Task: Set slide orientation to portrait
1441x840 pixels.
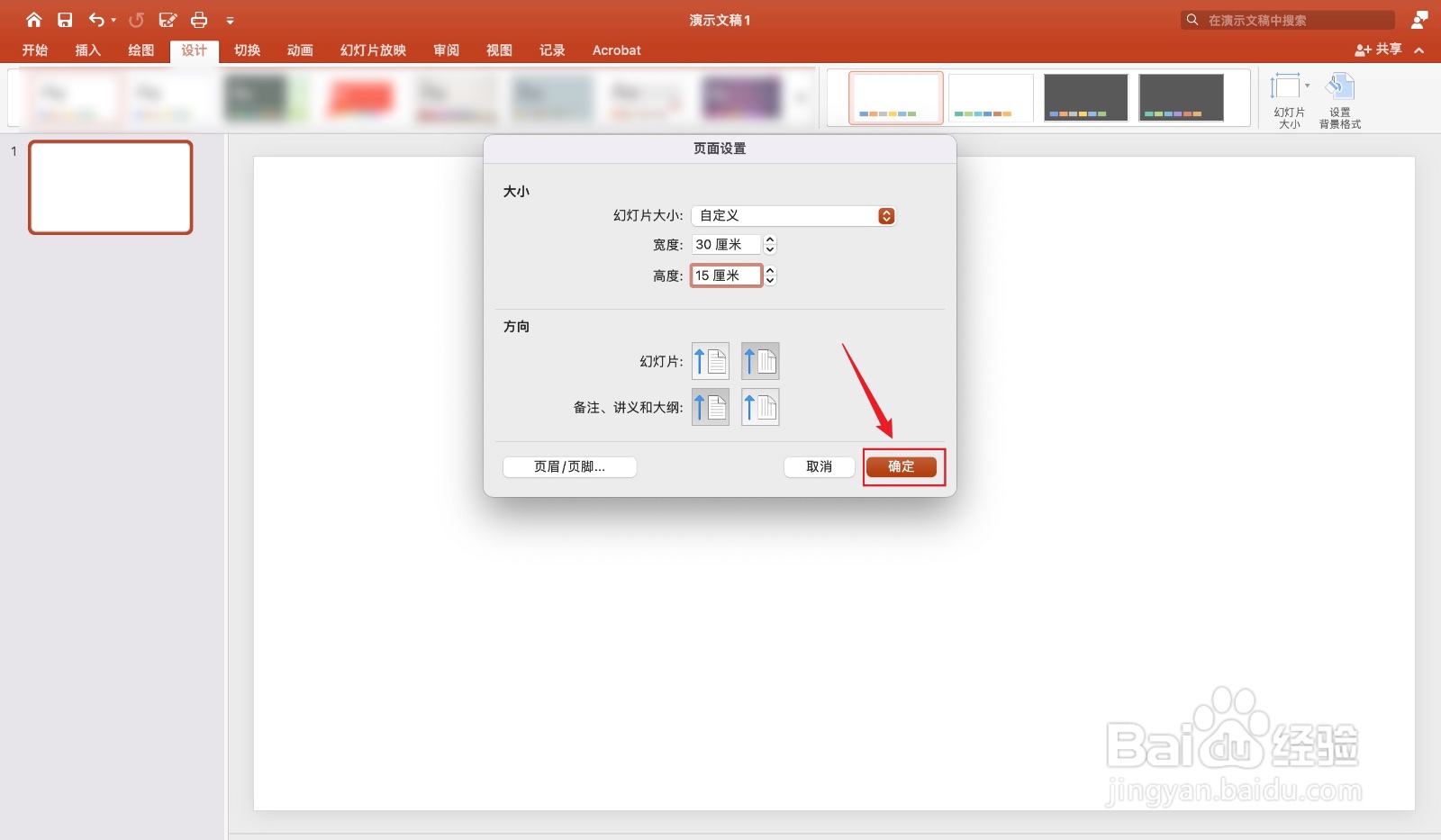Action: tap(711, 361)
